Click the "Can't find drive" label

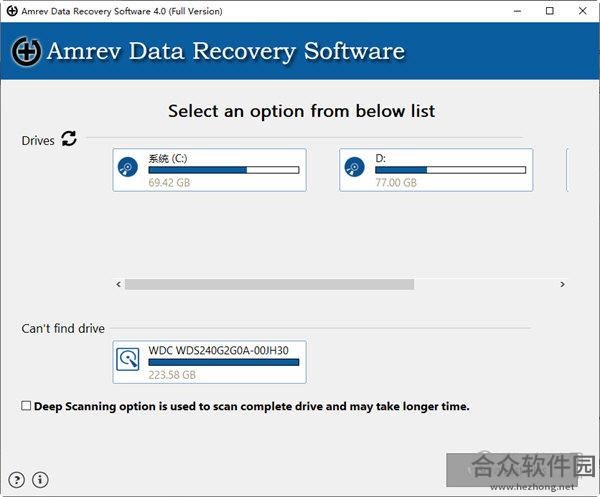(x=63, y=328)
